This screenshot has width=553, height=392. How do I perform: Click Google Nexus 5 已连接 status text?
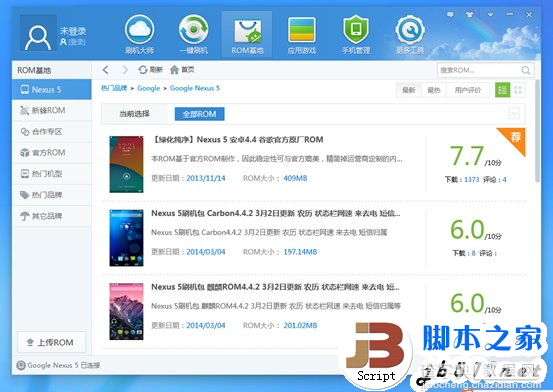63,365
